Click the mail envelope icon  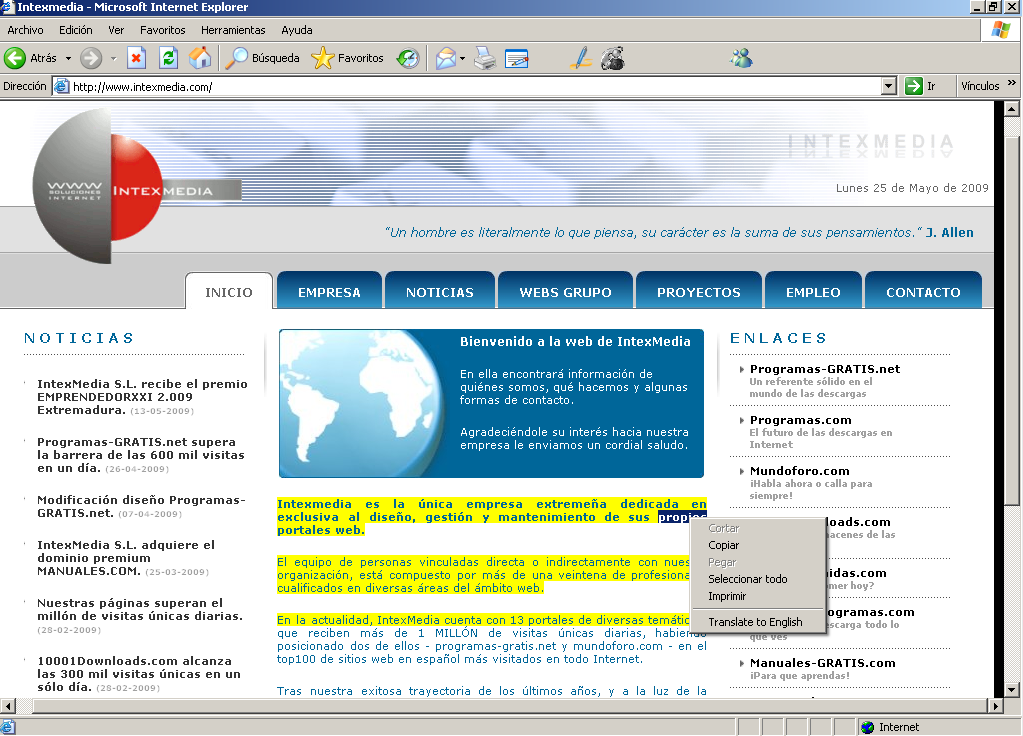(x=446, y=58)
